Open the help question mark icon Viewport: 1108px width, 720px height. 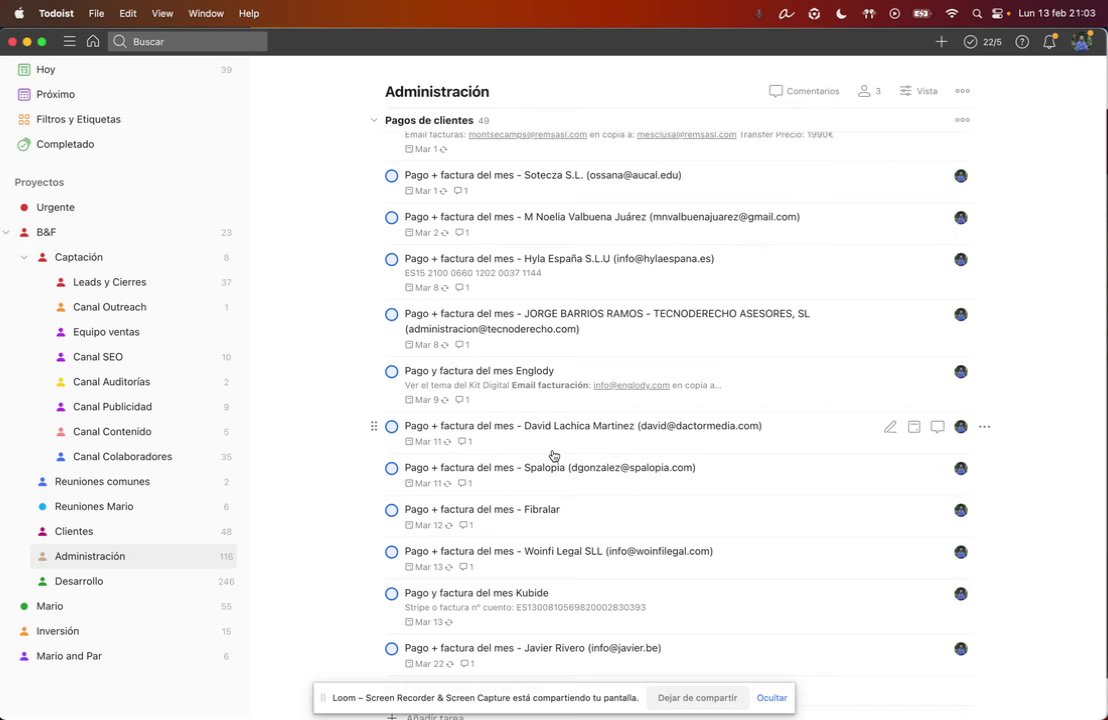tap(1022, 42)
